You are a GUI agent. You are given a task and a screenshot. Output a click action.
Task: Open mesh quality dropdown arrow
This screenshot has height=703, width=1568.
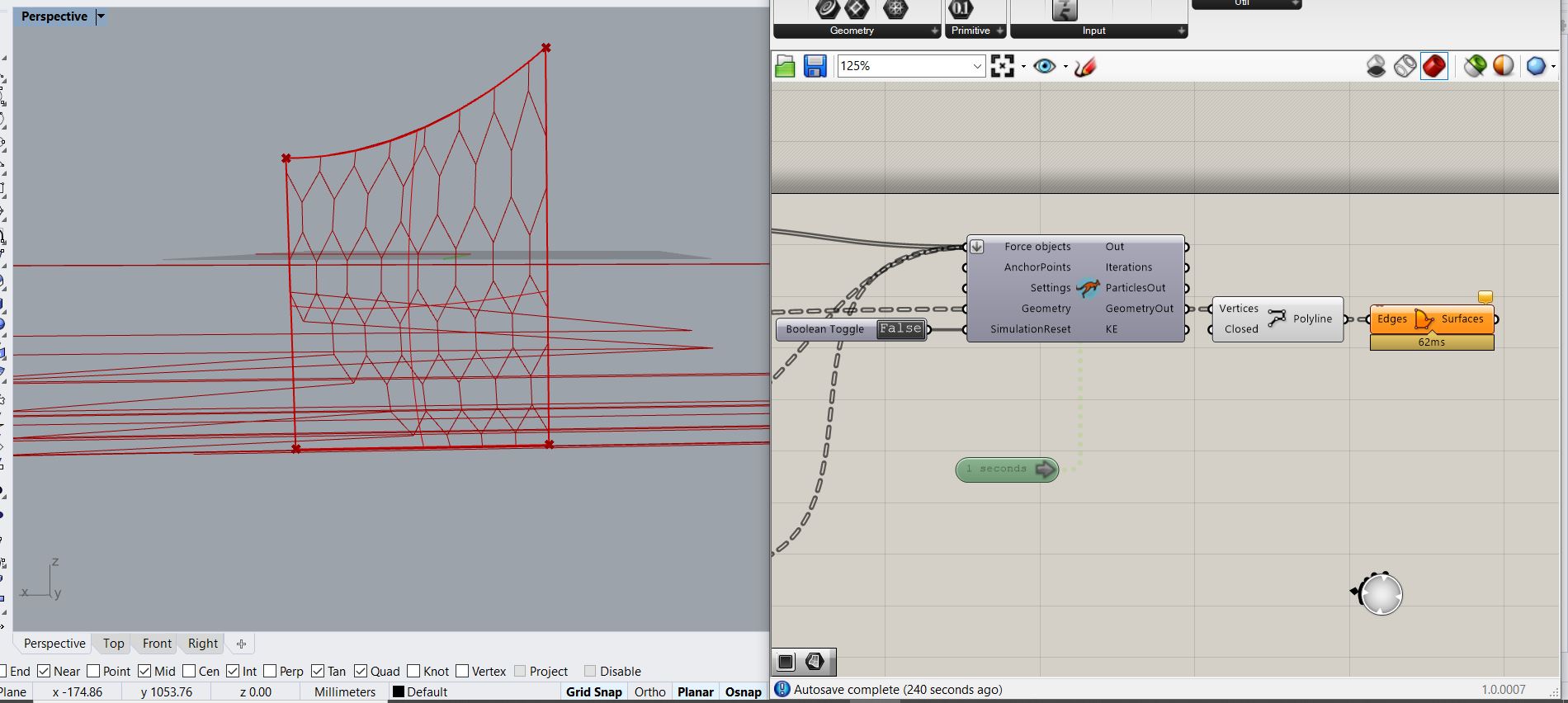1554,67
